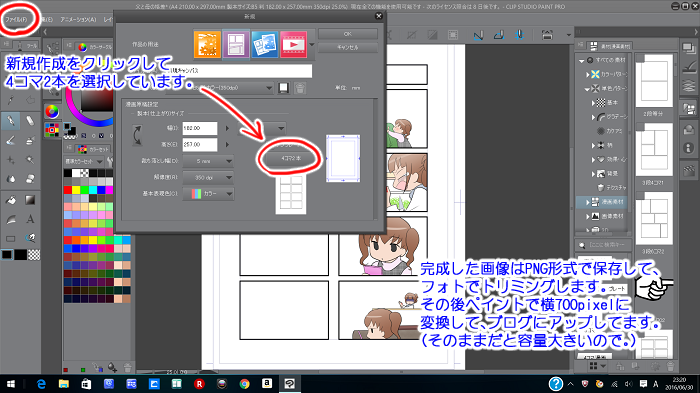Toggle snap to grid icon
Viewport: 700px width, 393px height.
519,35
